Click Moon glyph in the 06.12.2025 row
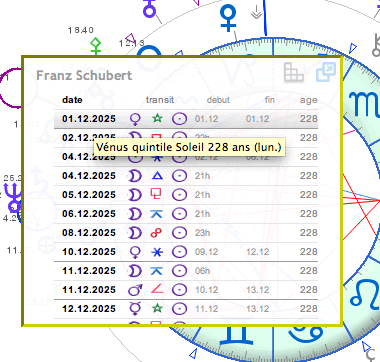This screenshot has width=380, height=362. click(x=135, y=214)
